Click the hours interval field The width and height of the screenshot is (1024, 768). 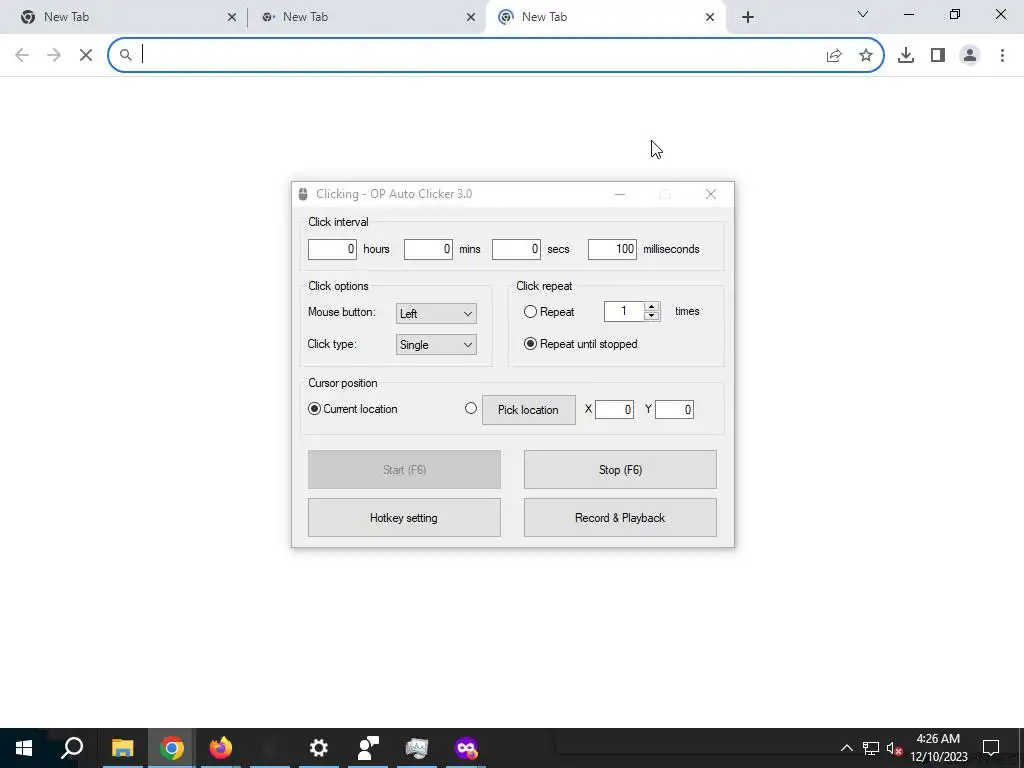pyautogui.click(x=332, y=249)
